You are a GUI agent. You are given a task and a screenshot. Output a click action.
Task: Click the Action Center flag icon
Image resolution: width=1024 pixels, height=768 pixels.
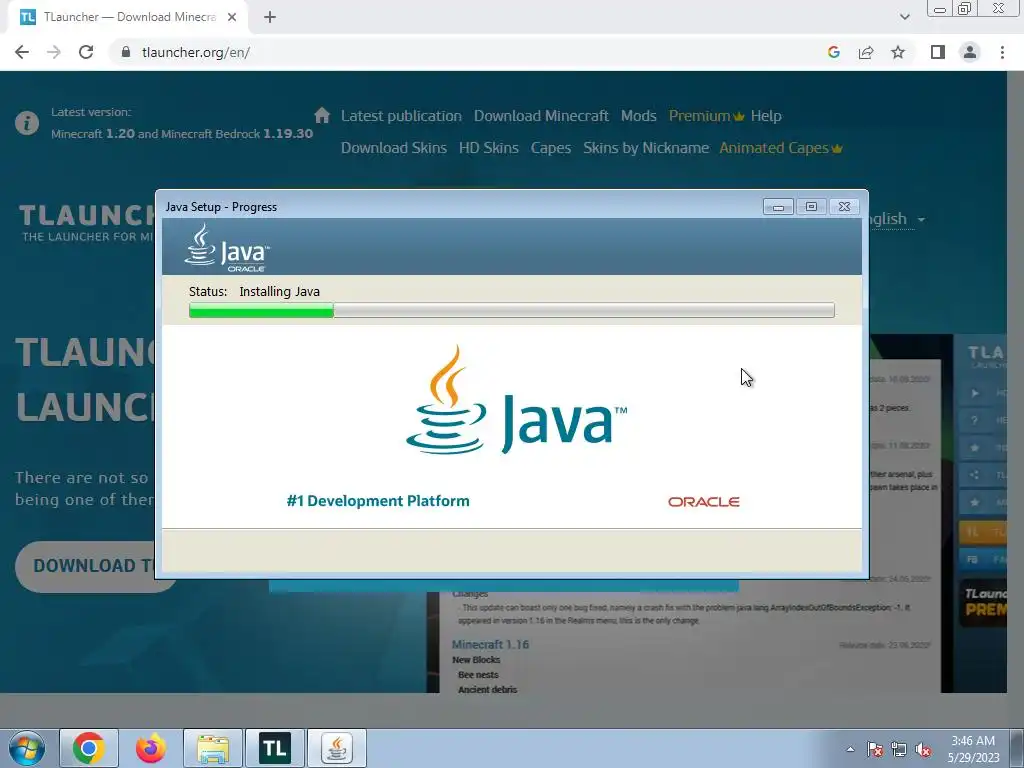pos(874,749)
